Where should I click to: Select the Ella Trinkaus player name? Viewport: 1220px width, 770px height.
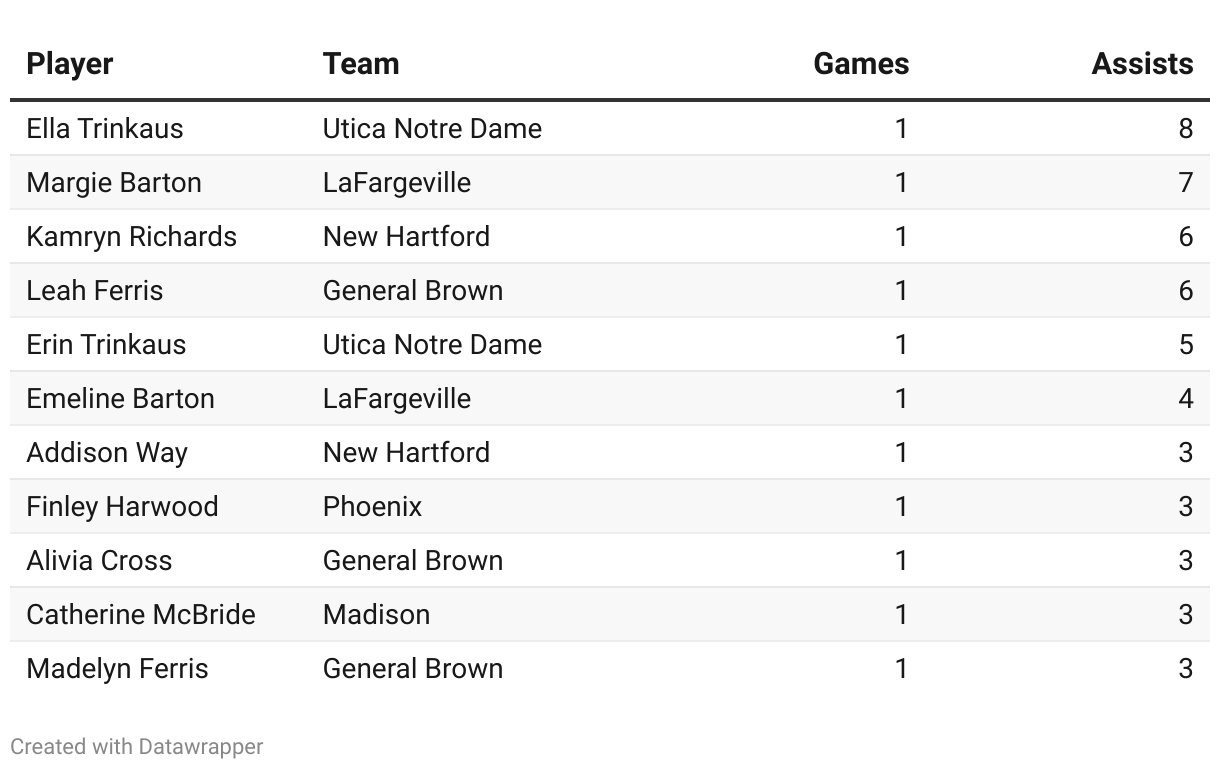pos(105,129)
